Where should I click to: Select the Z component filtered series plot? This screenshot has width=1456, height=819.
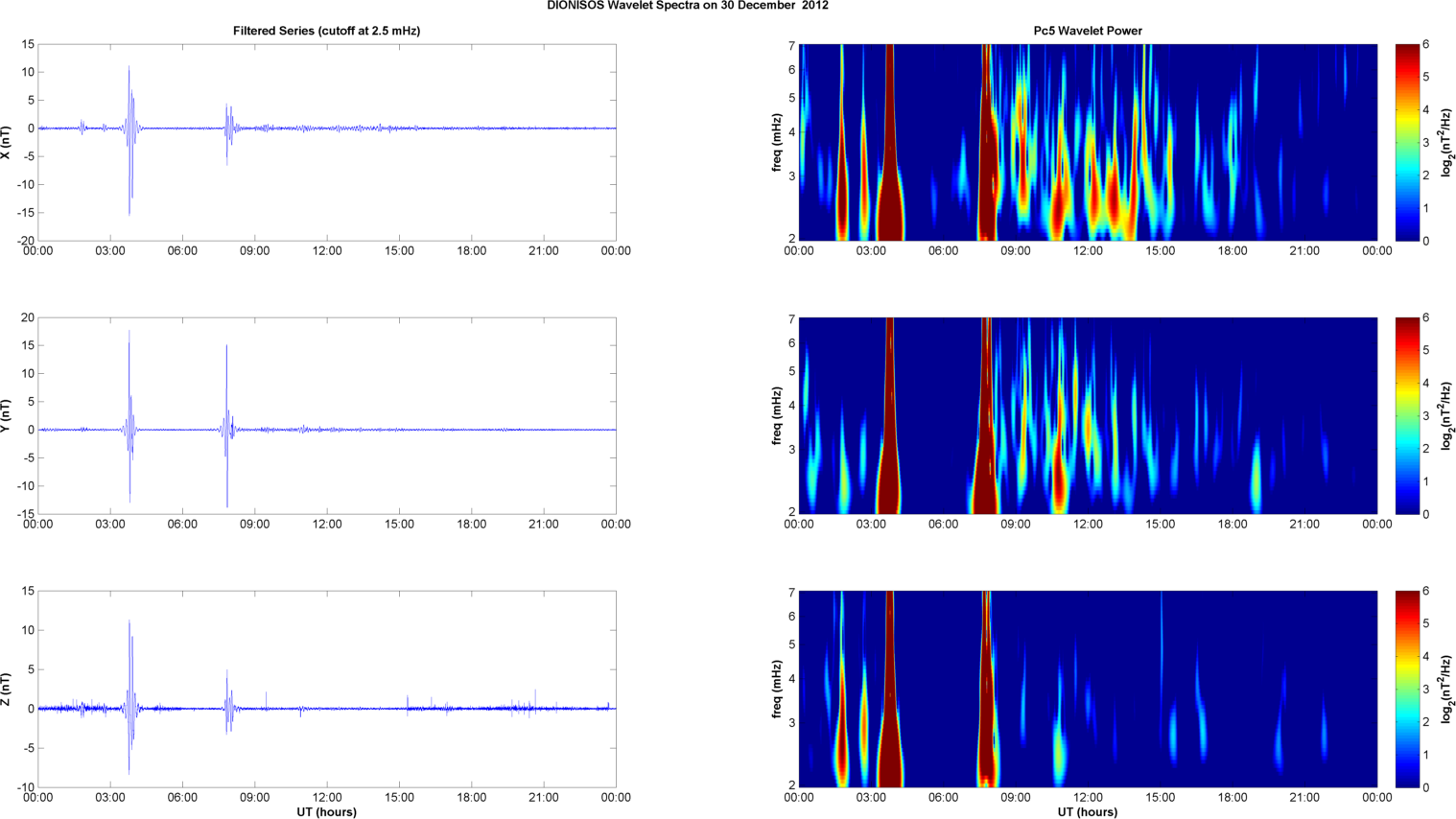pos(326,689)
